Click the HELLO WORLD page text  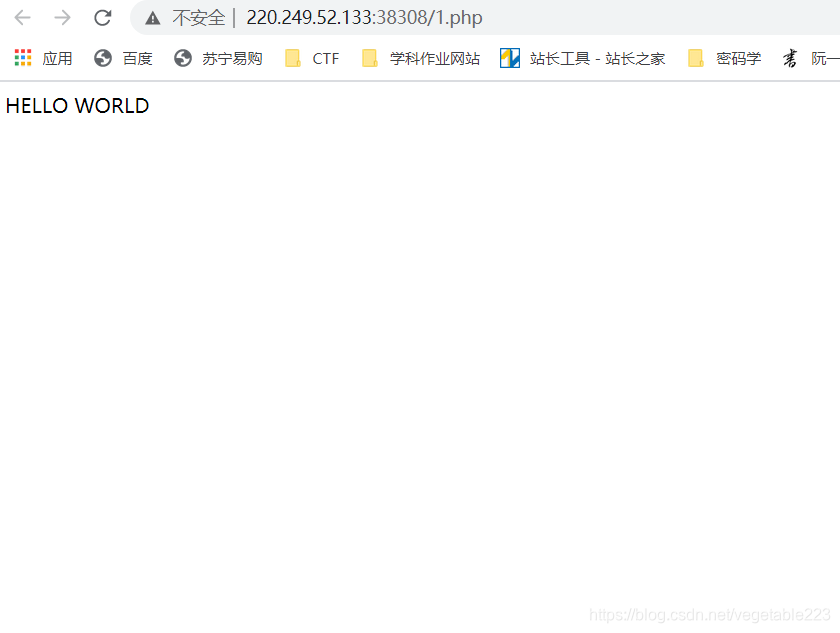pos(77,106)
